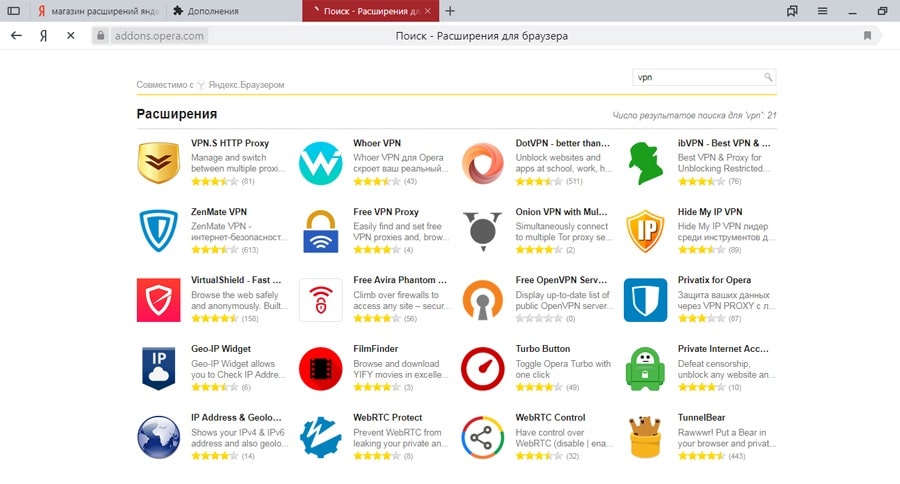Viewport: 900px width, 484px height.
Task: Open the Hide My IP VPN title
Action: pyautogui.click(x=710, y=212)
